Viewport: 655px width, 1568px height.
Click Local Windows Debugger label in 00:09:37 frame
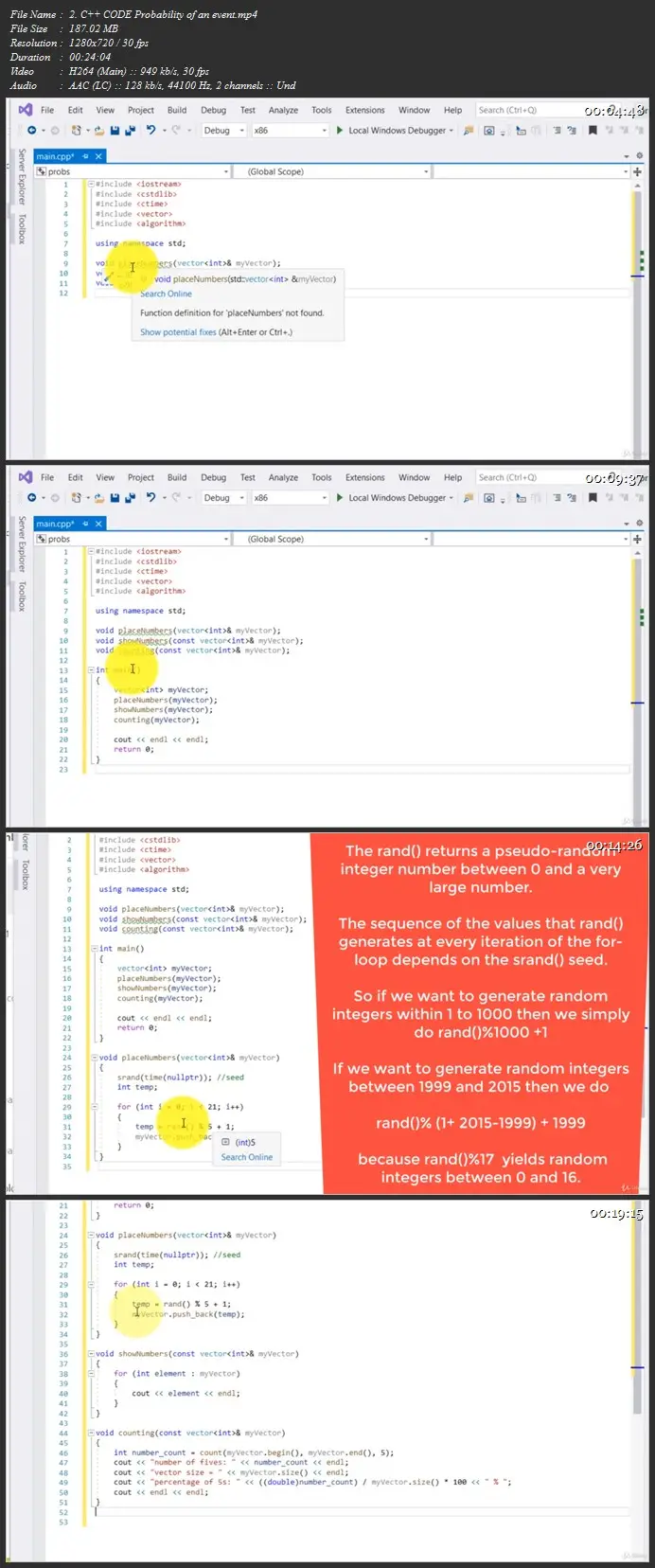click(397, 498)
